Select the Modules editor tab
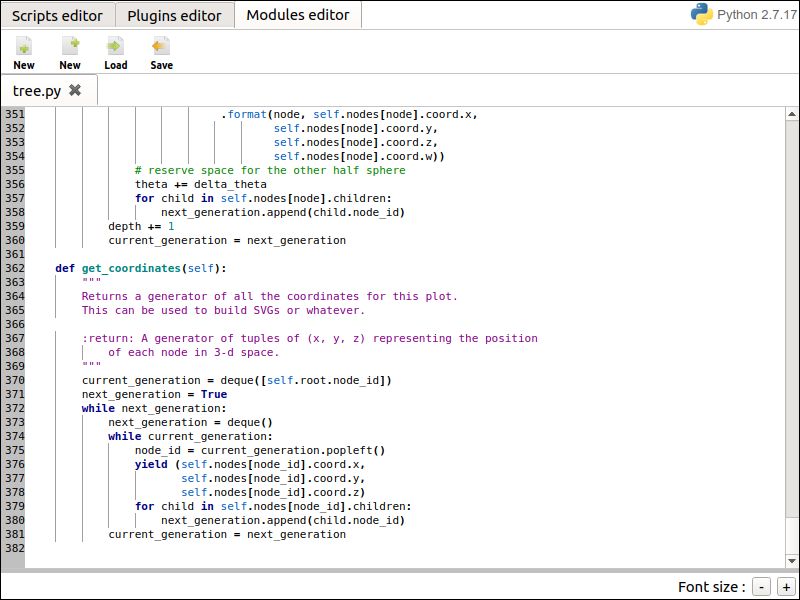Image resolution: width=800 pixels, height=600 pixels. (297, 15)
